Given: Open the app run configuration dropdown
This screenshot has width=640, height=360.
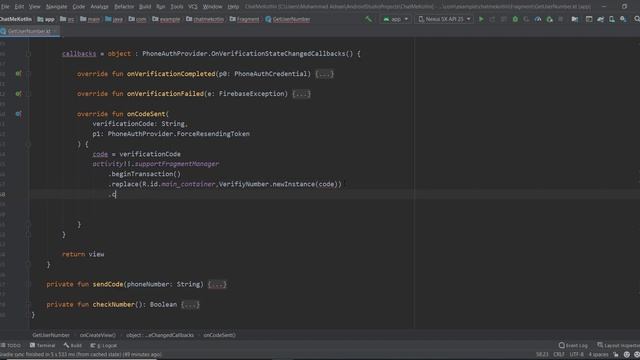Looking at the screenshot, I should [x=395, y=19].
